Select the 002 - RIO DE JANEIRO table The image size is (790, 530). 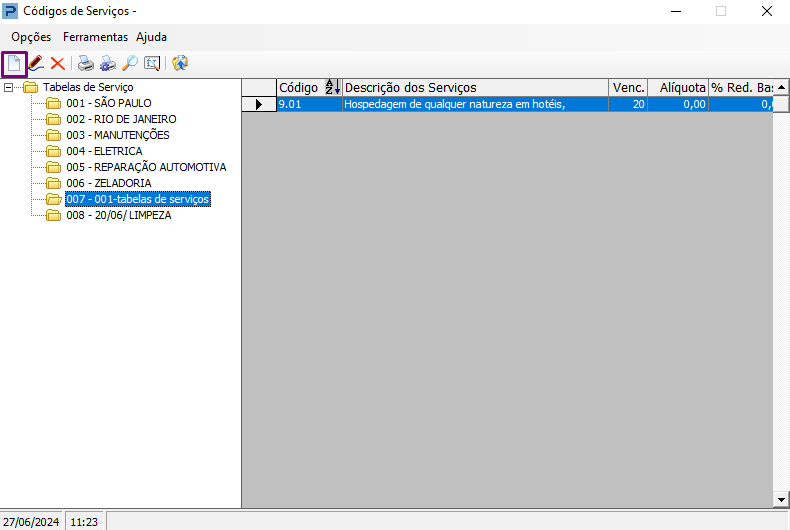121,119
